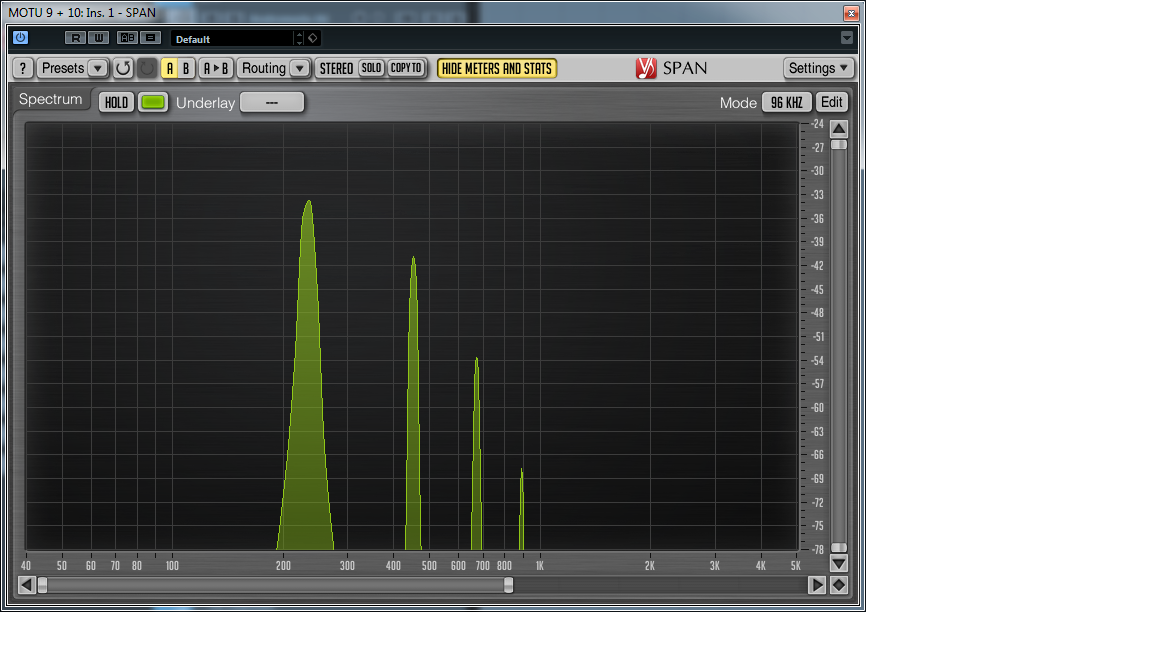Open the Default preset name field
The width and height of the screenshot is (1152, 648).
pos(232,38)
